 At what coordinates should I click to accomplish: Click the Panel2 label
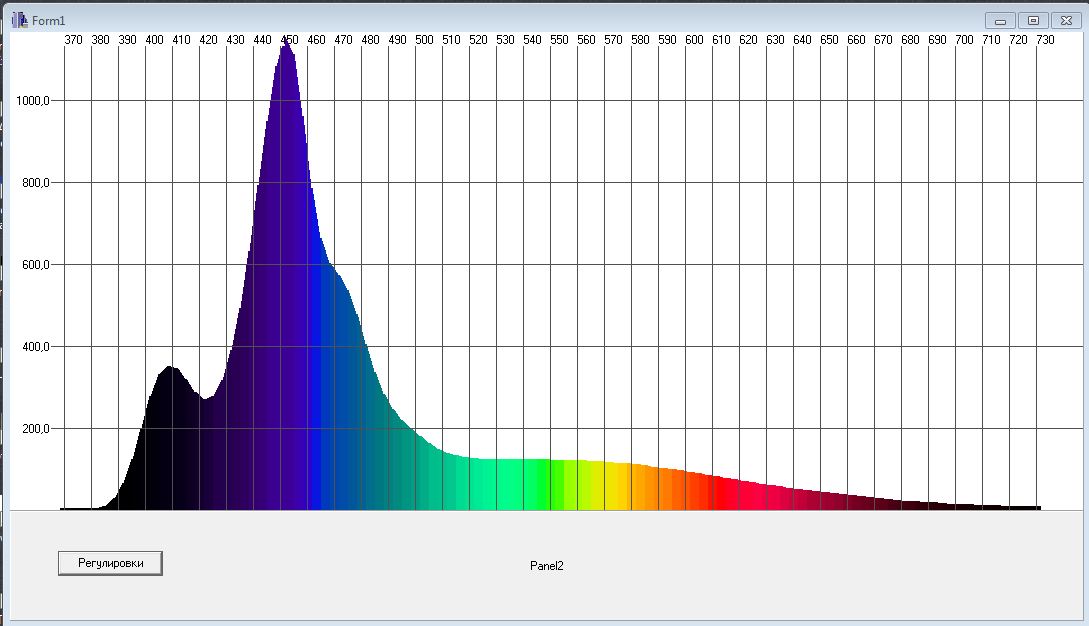coord(547,566)
